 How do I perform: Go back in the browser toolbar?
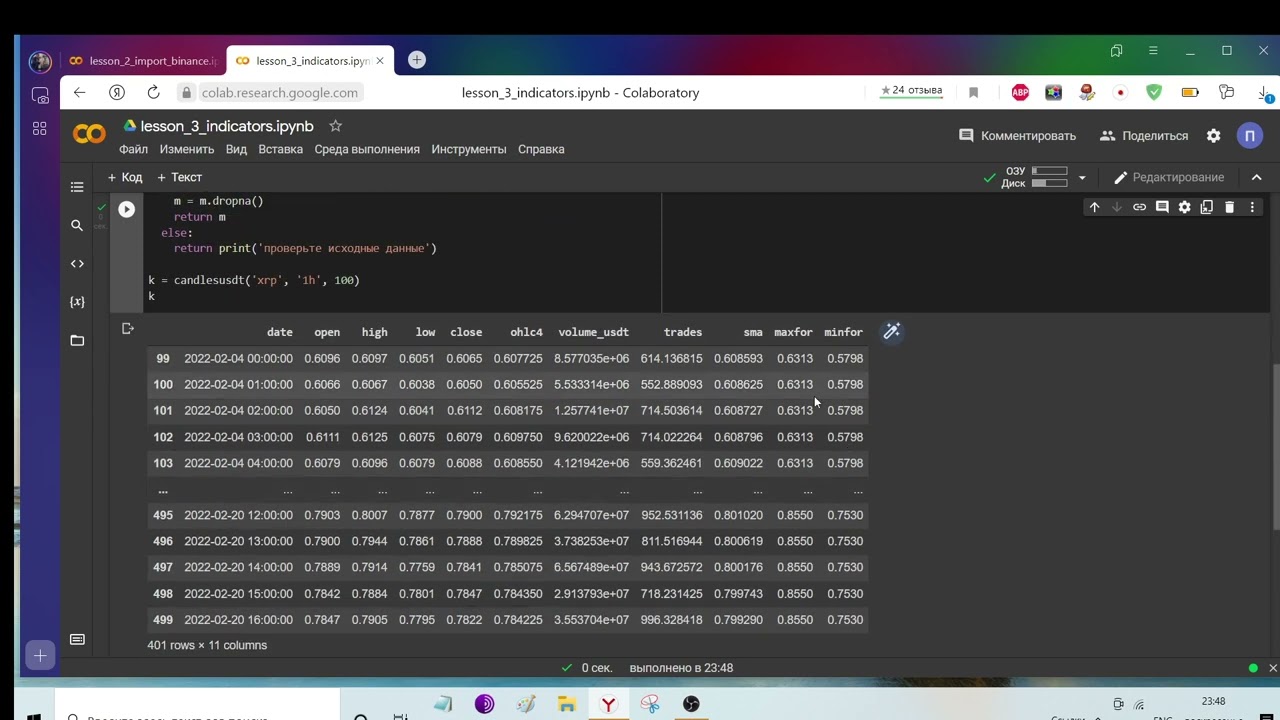(80, 92)
